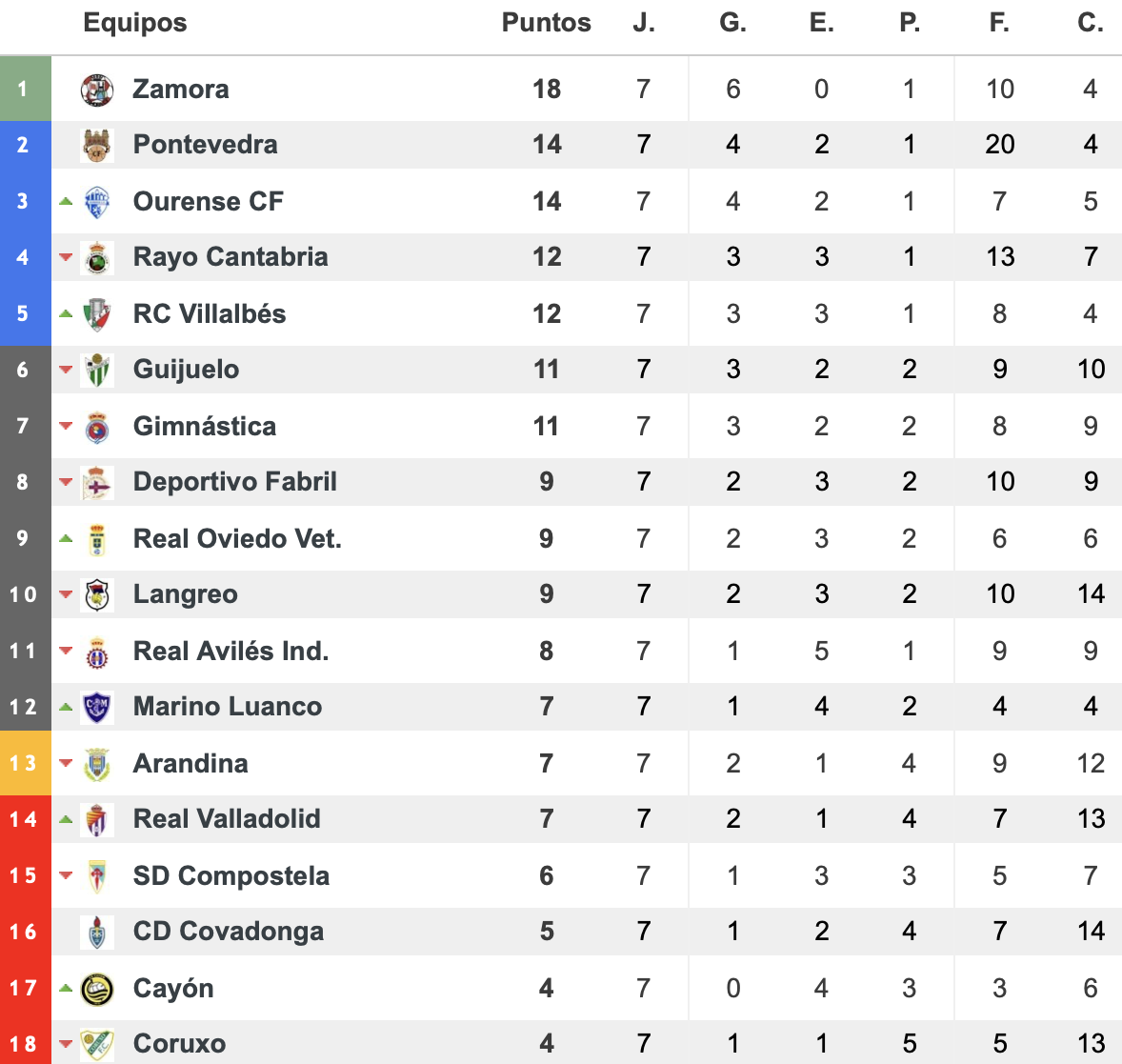Open the Guijuelo crest icon
This screenshot has width=1122, height=1064.
click(x=96, y=370)
